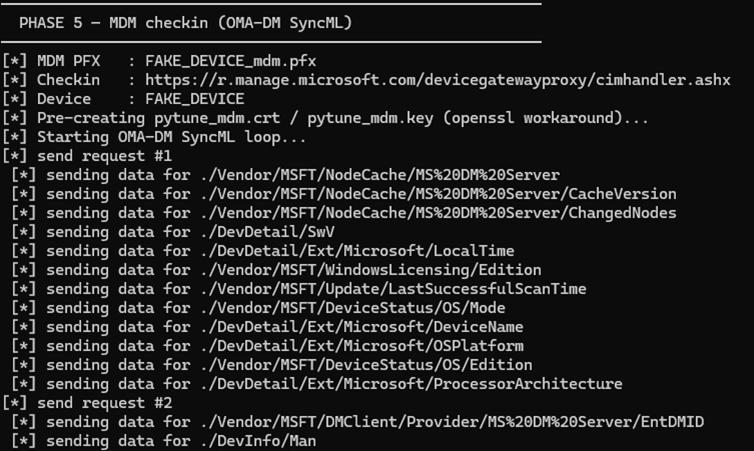Click the DeviceStatus/OS/Mode path
This screenshot has height=451, width=754.
click(352, 308)
